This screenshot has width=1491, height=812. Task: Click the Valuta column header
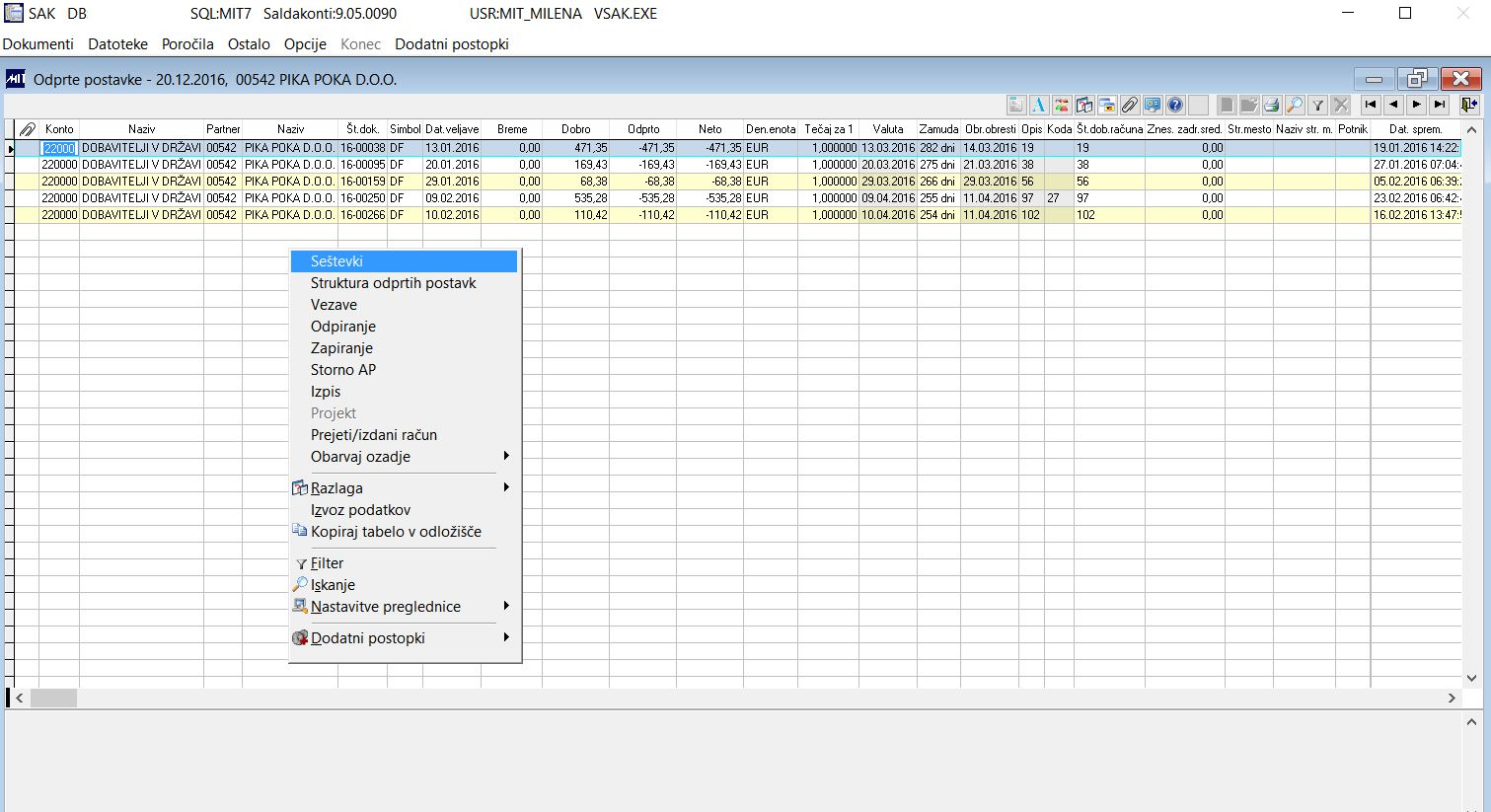887,129
